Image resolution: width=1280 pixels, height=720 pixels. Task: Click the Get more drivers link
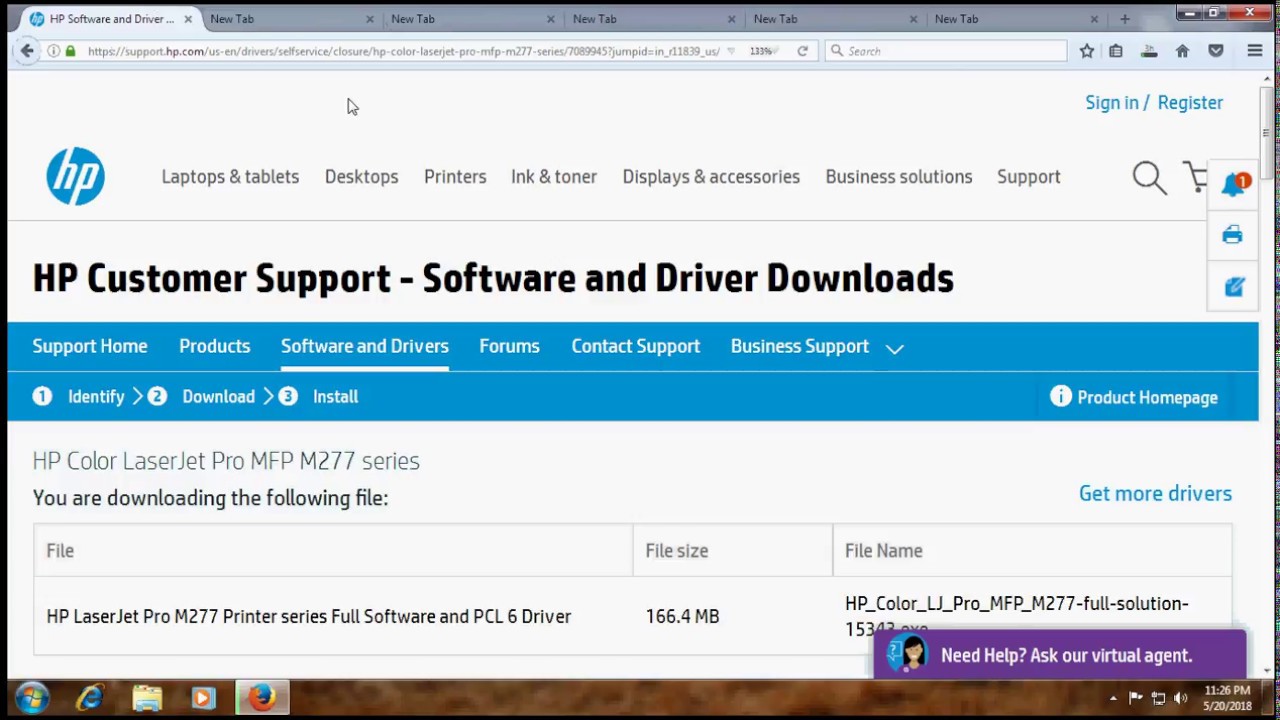[x=1155, y=493]
